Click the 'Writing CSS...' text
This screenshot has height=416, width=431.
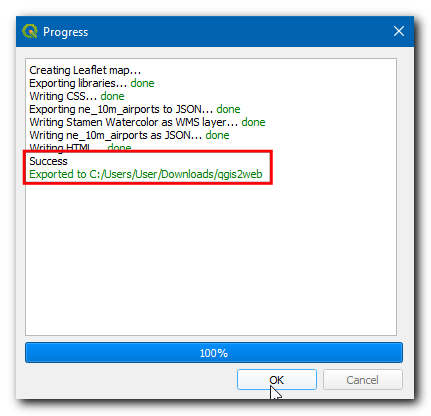63,96
